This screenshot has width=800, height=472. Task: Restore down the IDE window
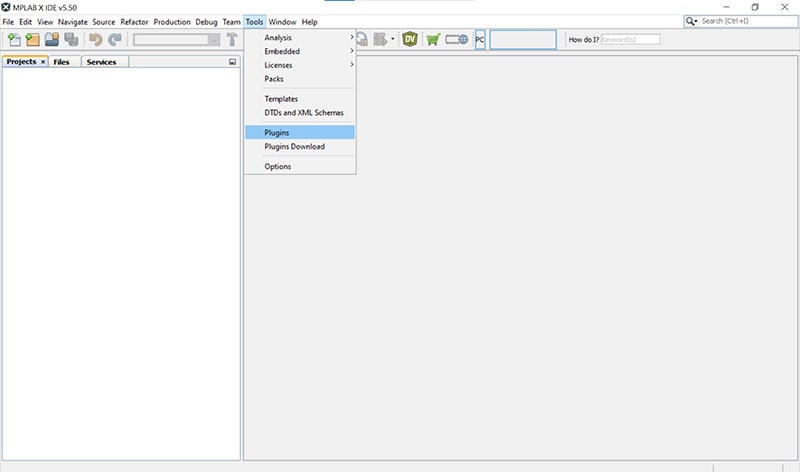755,7
